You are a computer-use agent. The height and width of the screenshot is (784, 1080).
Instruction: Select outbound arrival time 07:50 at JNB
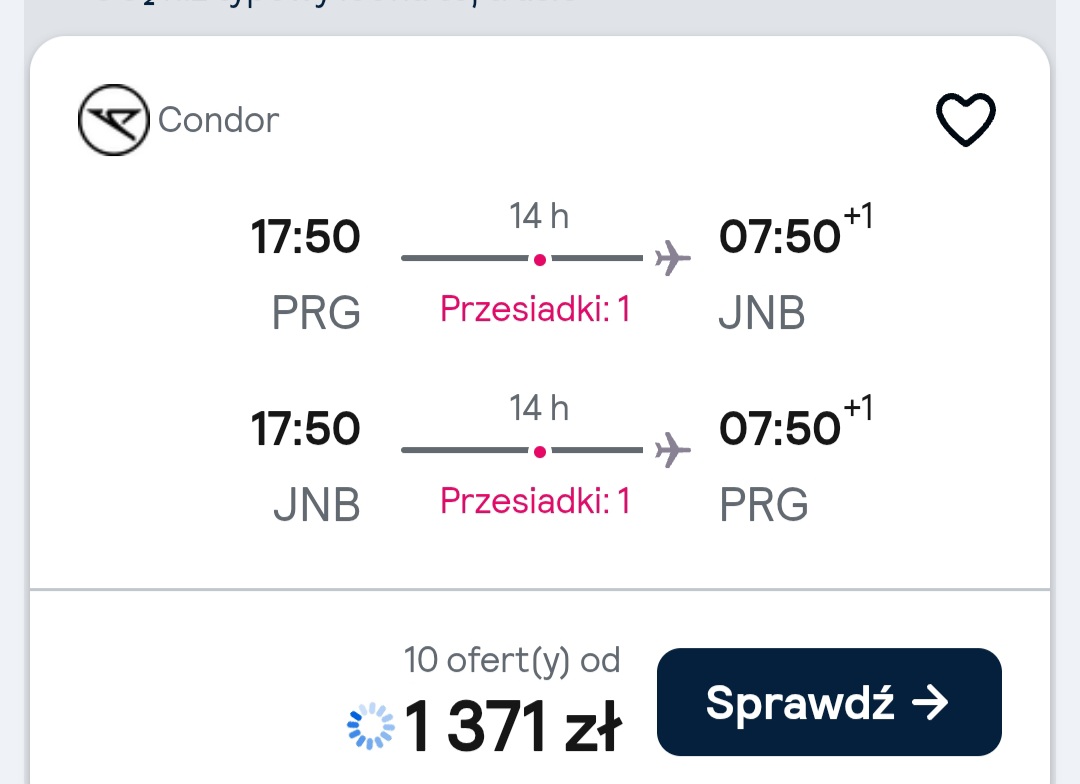pyautogui.click(x=779, y=237)
